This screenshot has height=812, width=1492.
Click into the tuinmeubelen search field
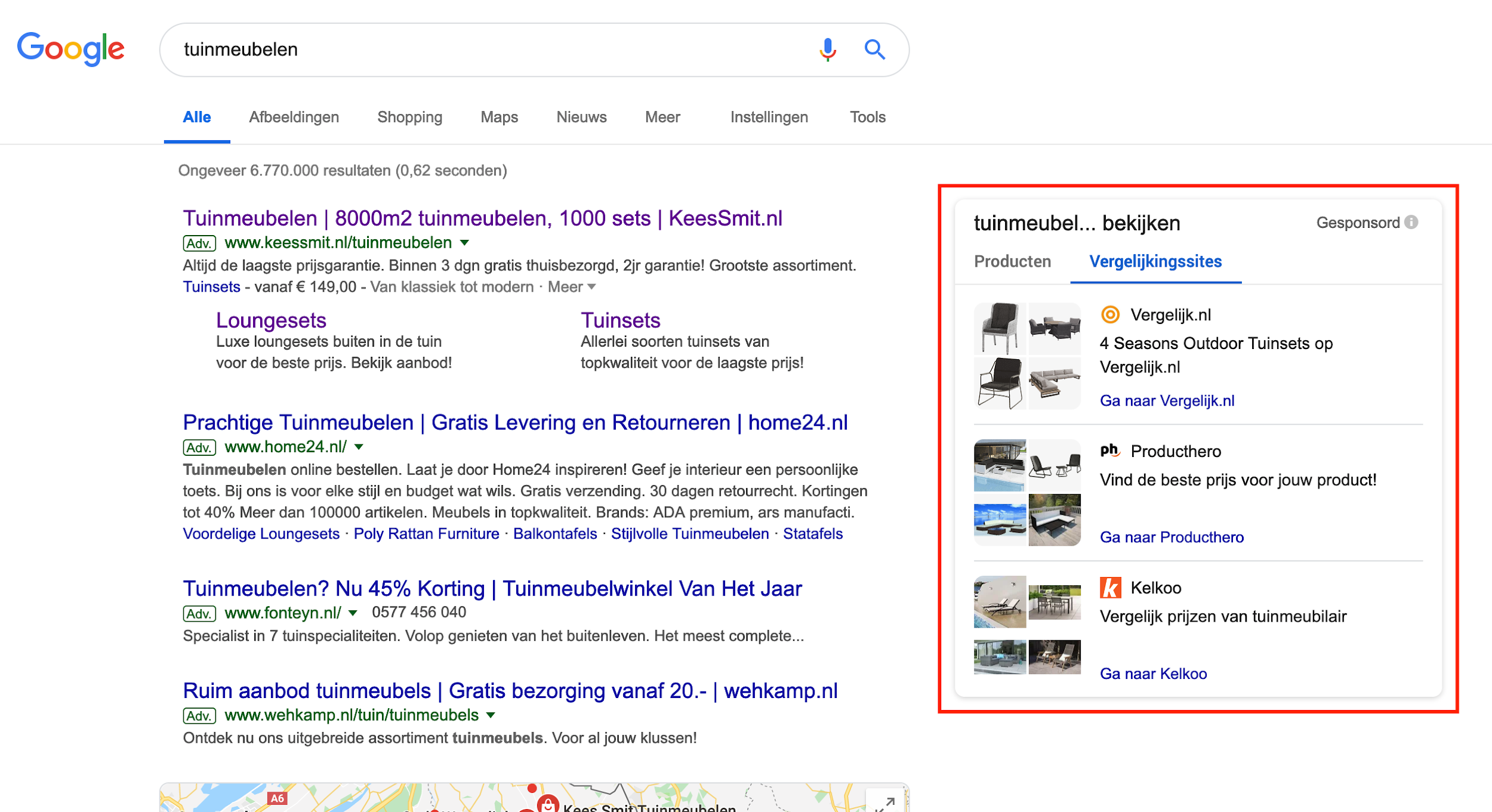(477, 50)
